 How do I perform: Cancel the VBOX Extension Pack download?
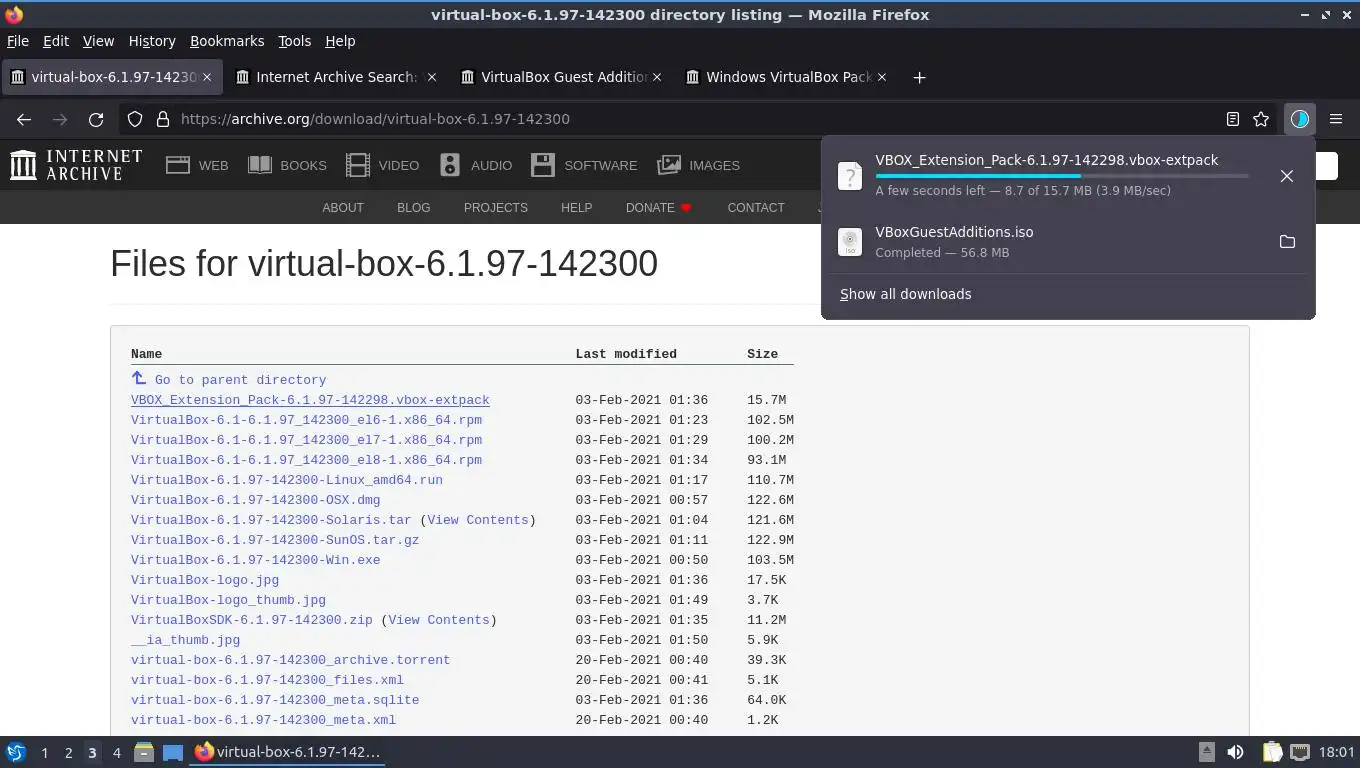pyautogui.click(x=1287, y=176)
